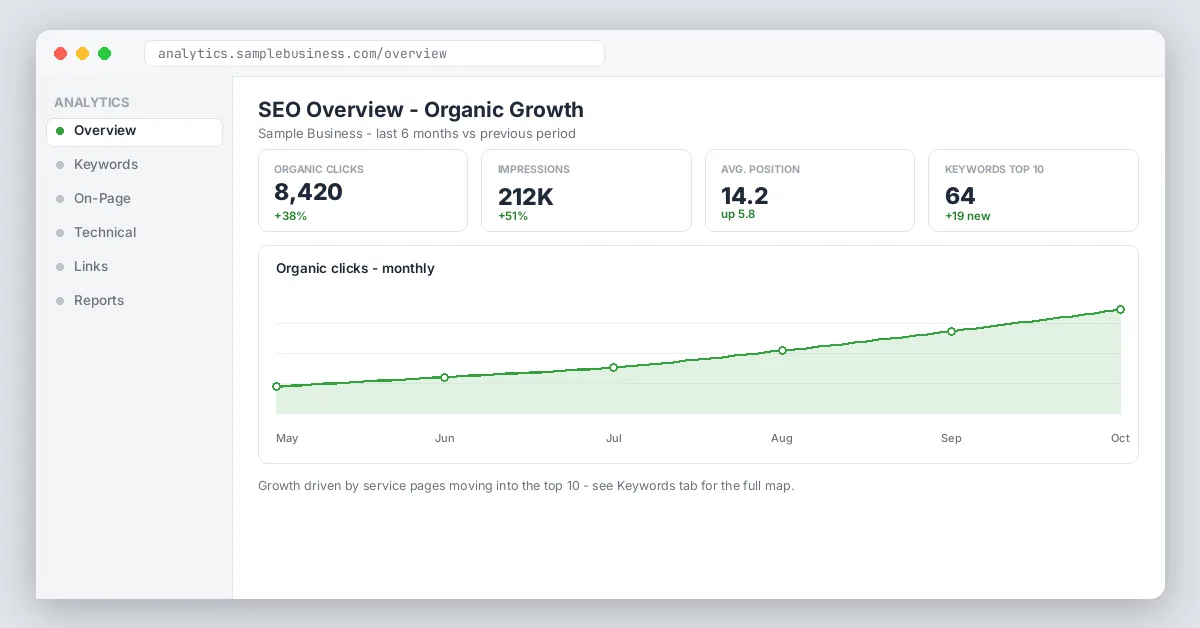Click the '+19 new' keywords value

pyautogui.click(x=968, y=216)
